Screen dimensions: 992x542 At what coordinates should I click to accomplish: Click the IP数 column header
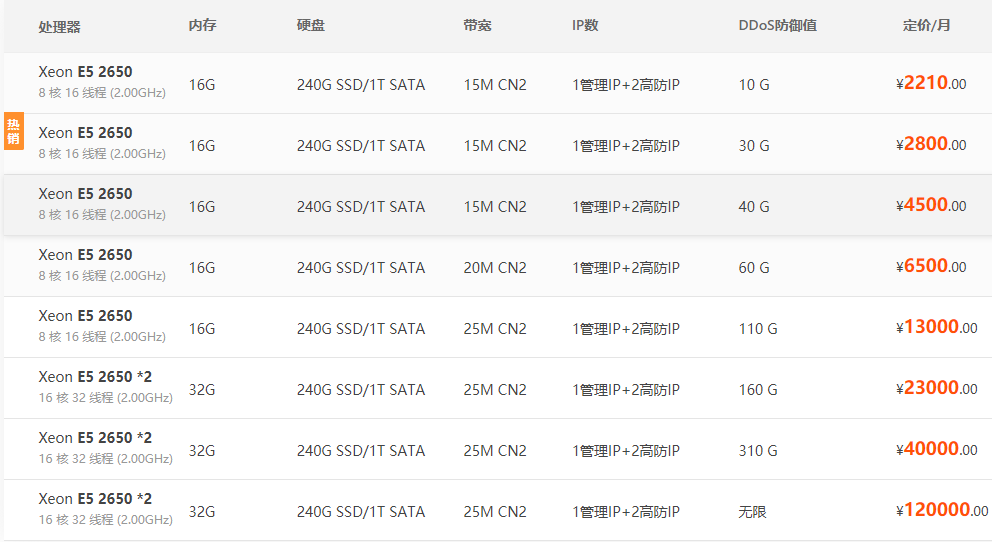click(x=585, y=25)
